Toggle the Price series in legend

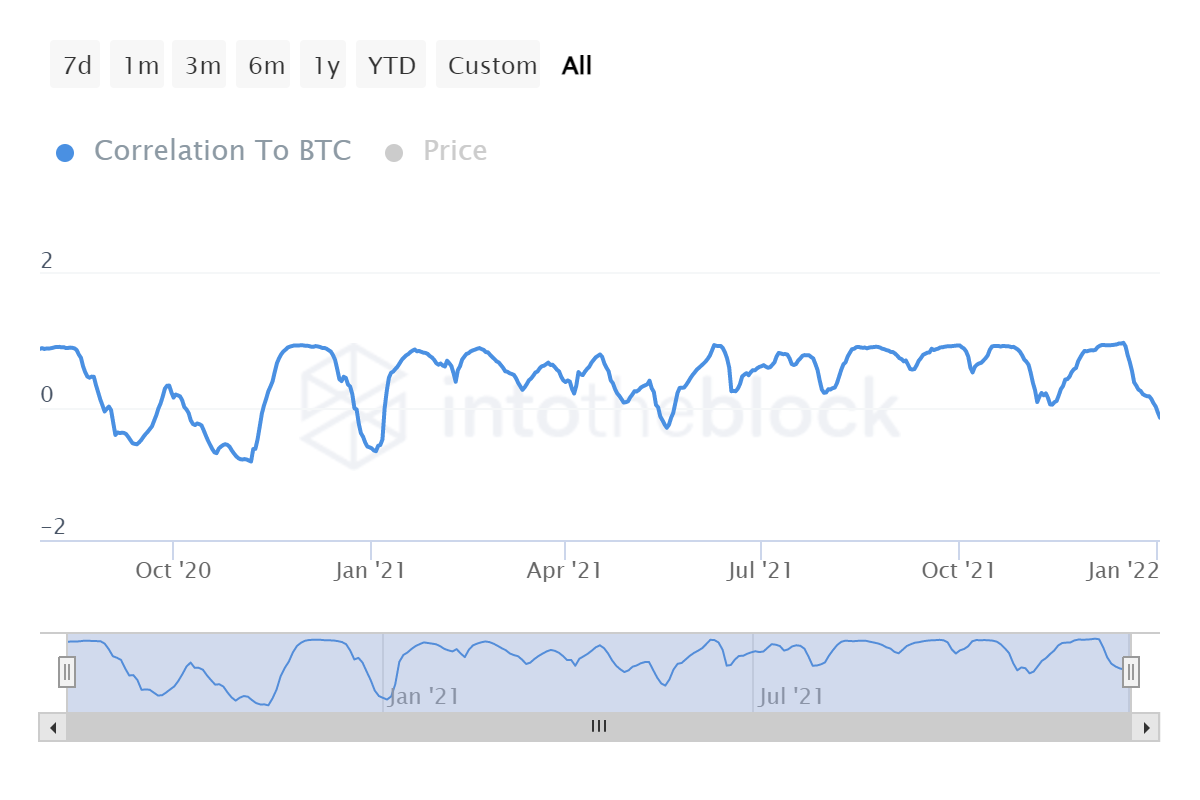(x=455, y=151)
